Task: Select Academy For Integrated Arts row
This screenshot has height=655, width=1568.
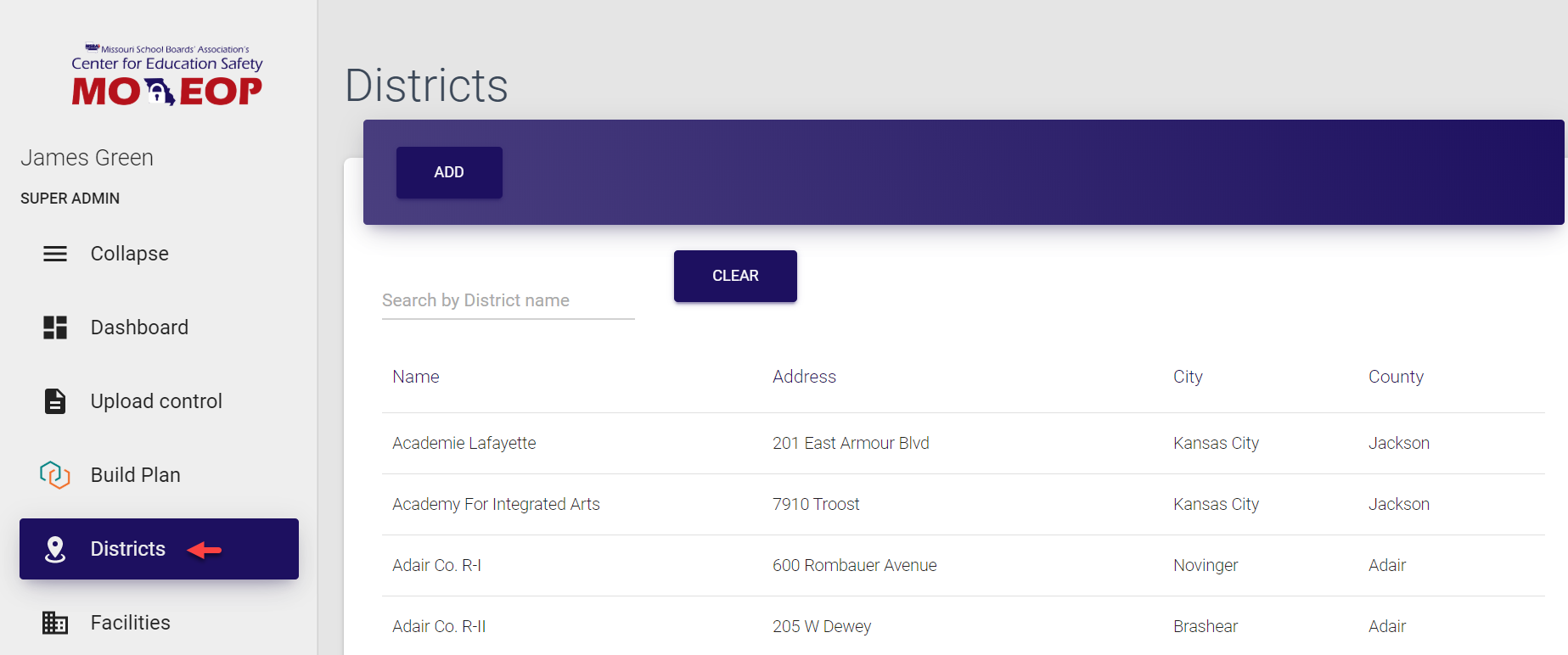Action: 496,504
